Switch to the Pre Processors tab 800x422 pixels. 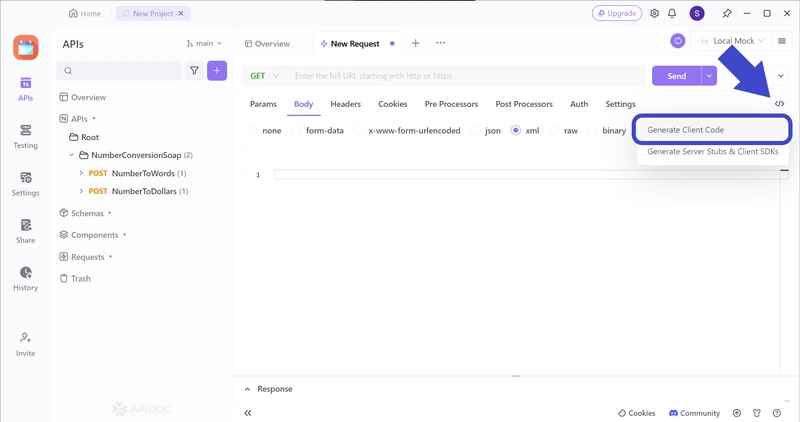[x=451, y=104]
